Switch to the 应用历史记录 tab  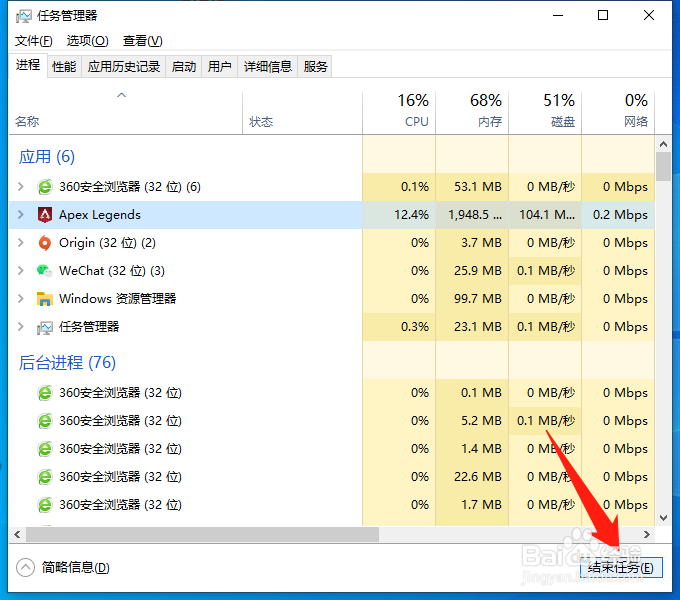click(124, 67)
